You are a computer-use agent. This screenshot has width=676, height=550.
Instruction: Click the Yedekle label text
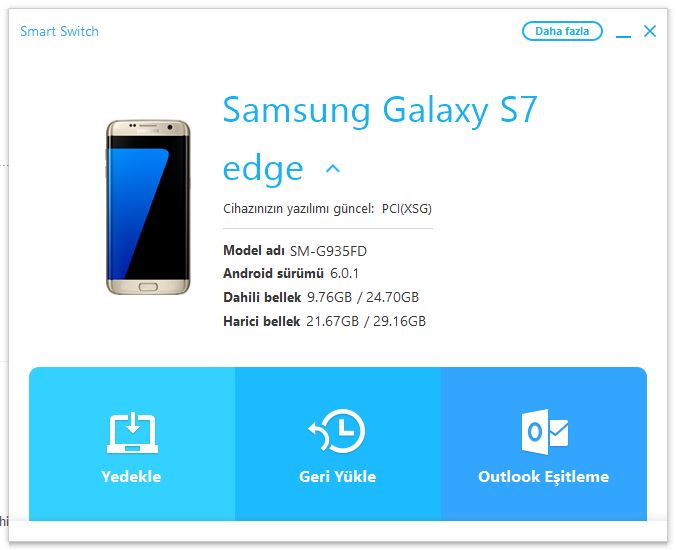131,476
